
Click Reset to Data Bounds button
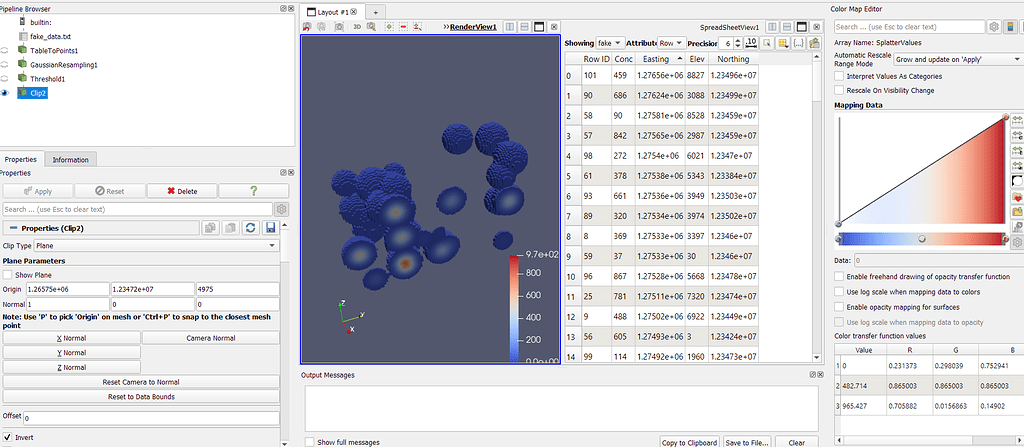pyautogui.click(x=141, y=396)
